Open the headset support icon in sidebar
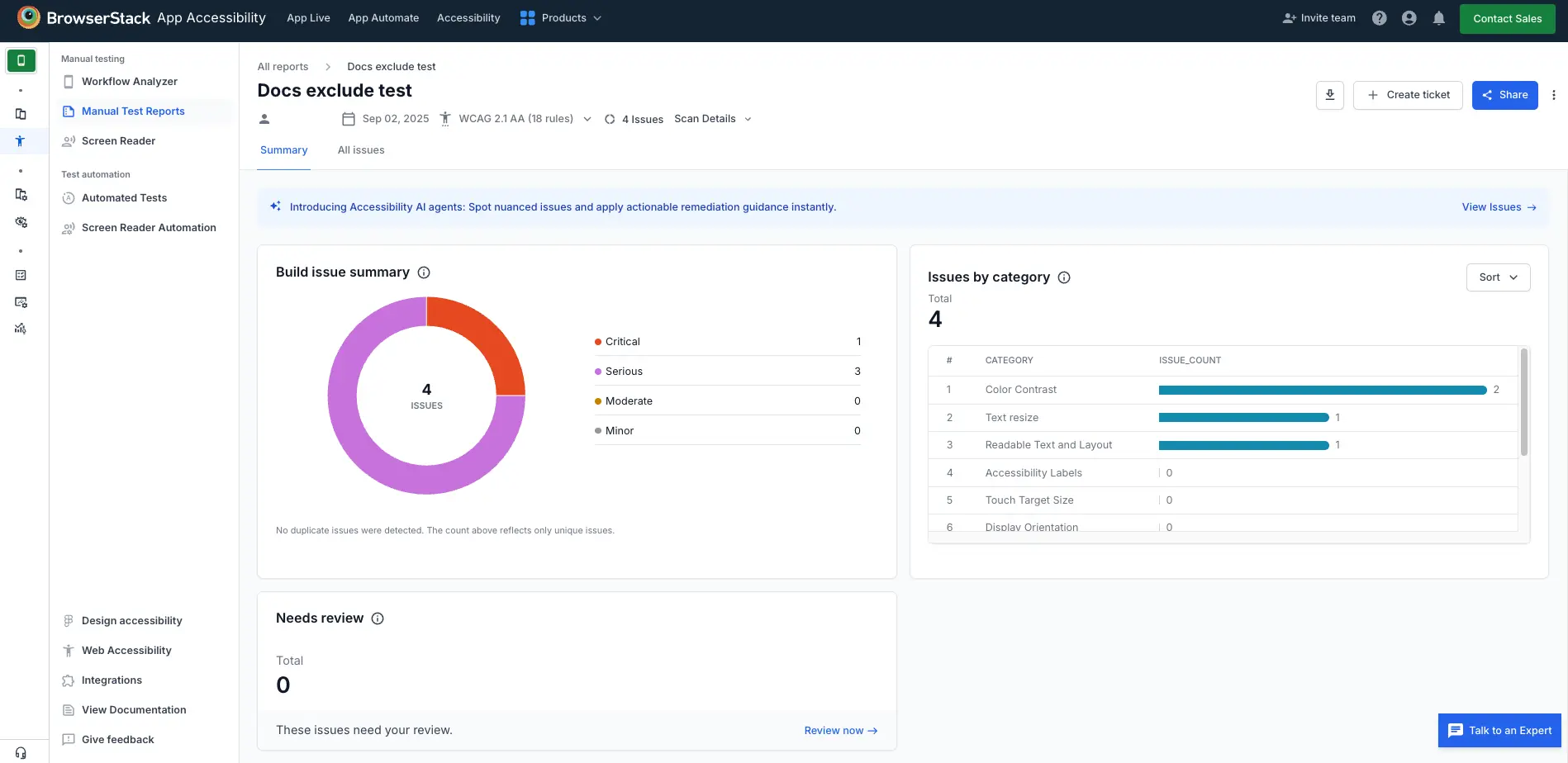Viewport: 1568px width, 763px height. point(21,753)
